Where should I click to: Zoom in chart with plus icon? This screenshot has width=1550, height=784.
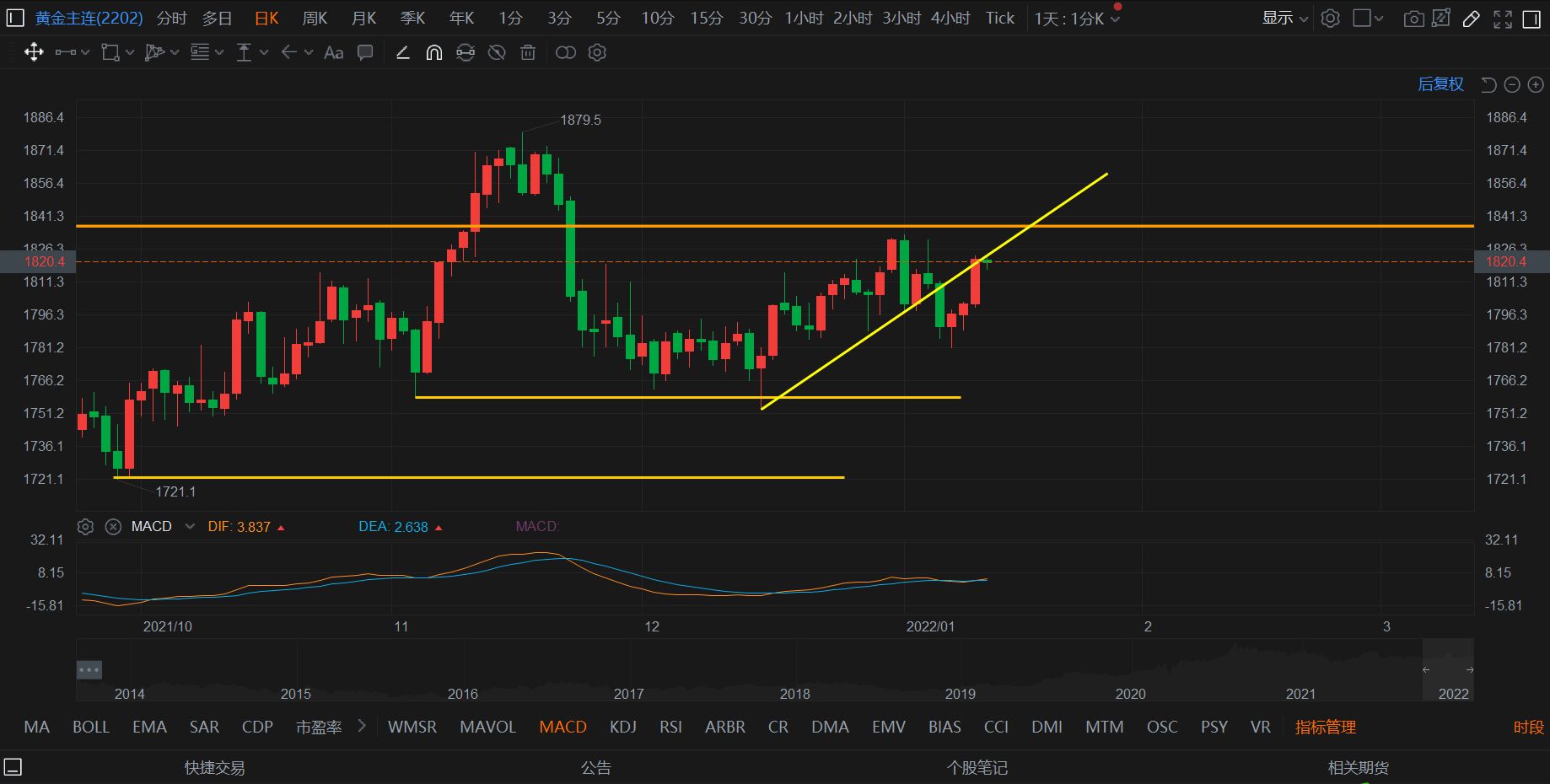[1536, 84]
